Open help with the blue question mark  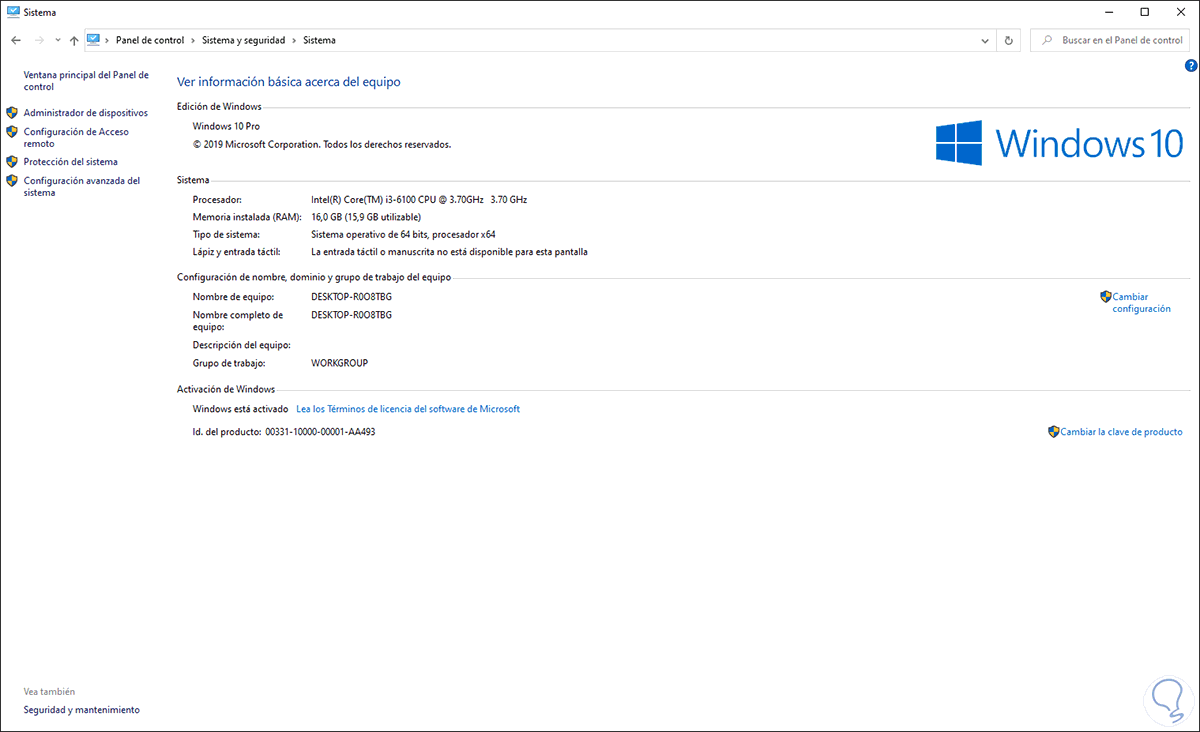point(1190,66)
